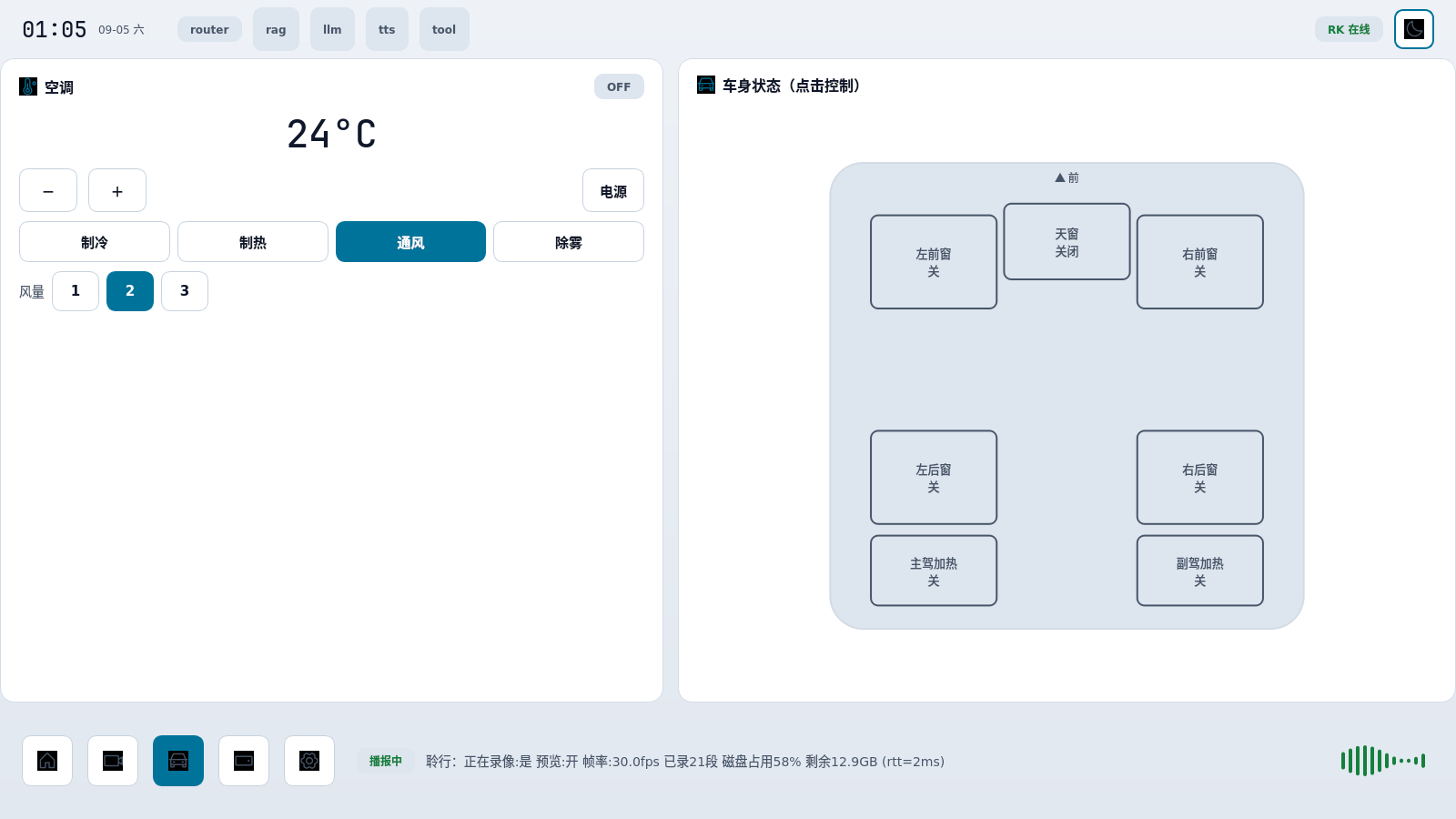Set fan speed to 1
The height and width of the screenshot is (819, 1456).
(x=76, y=291)
